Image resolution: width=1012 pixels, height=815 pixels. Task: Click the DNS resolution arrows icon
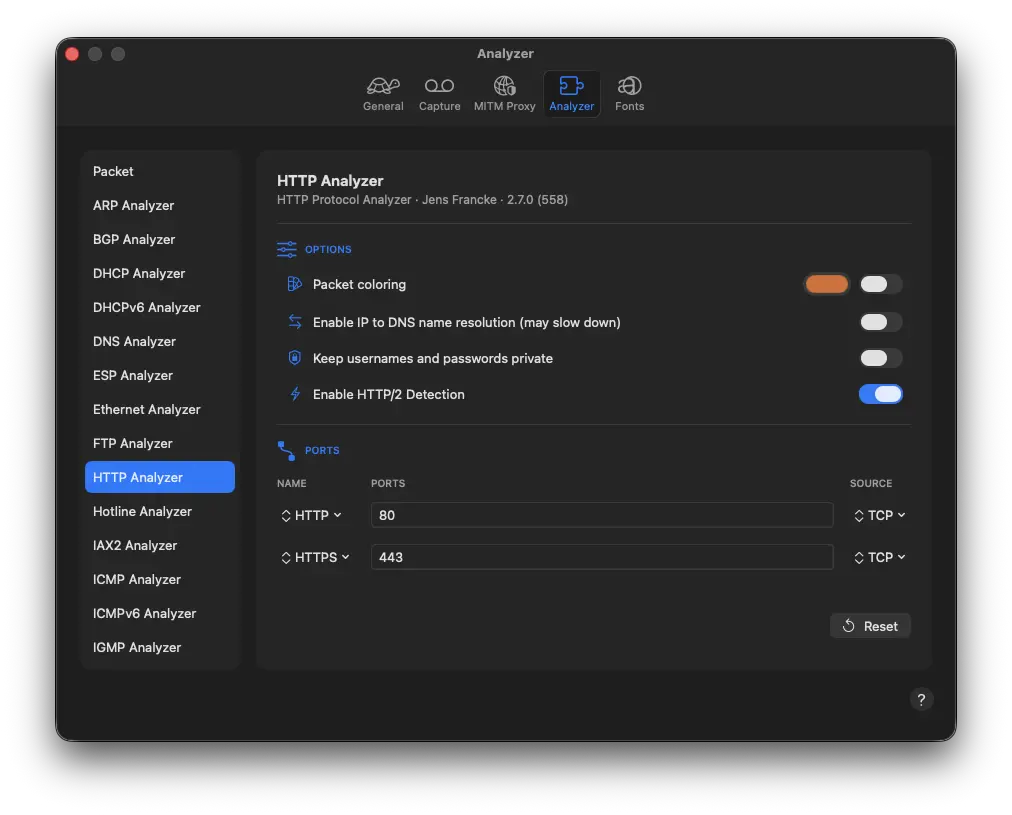pyautogui.click(x=294, y=321)
